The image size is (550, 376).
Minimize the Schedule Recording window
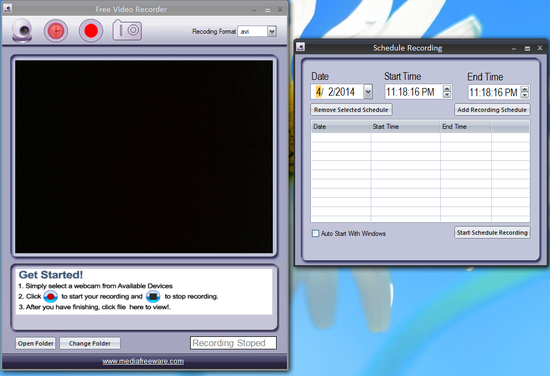(514, 48)
